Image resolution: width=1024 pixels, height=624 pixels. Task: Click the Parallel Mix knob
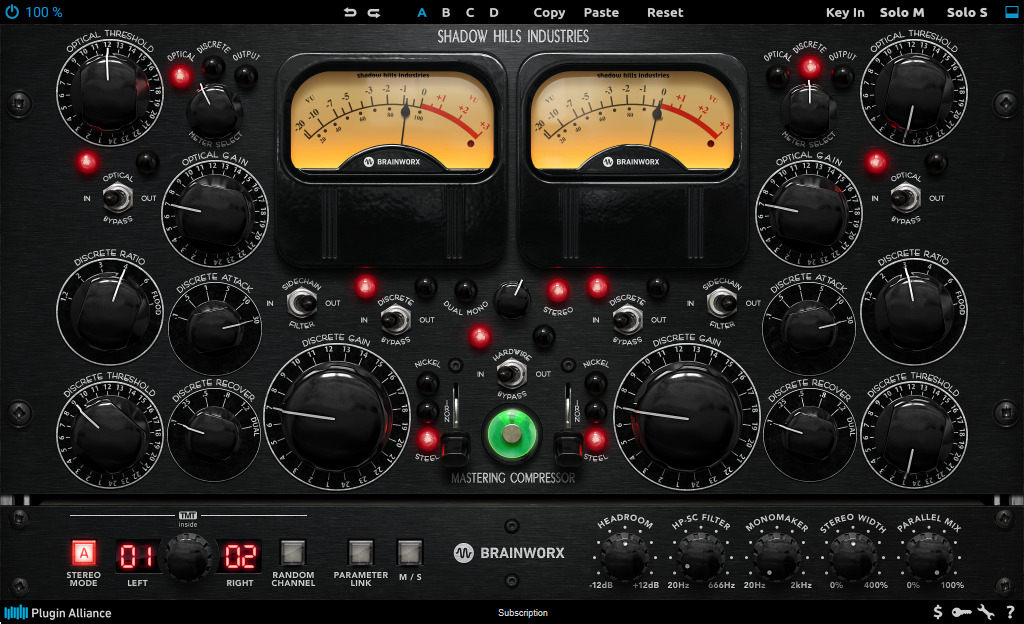coord(929,555)
